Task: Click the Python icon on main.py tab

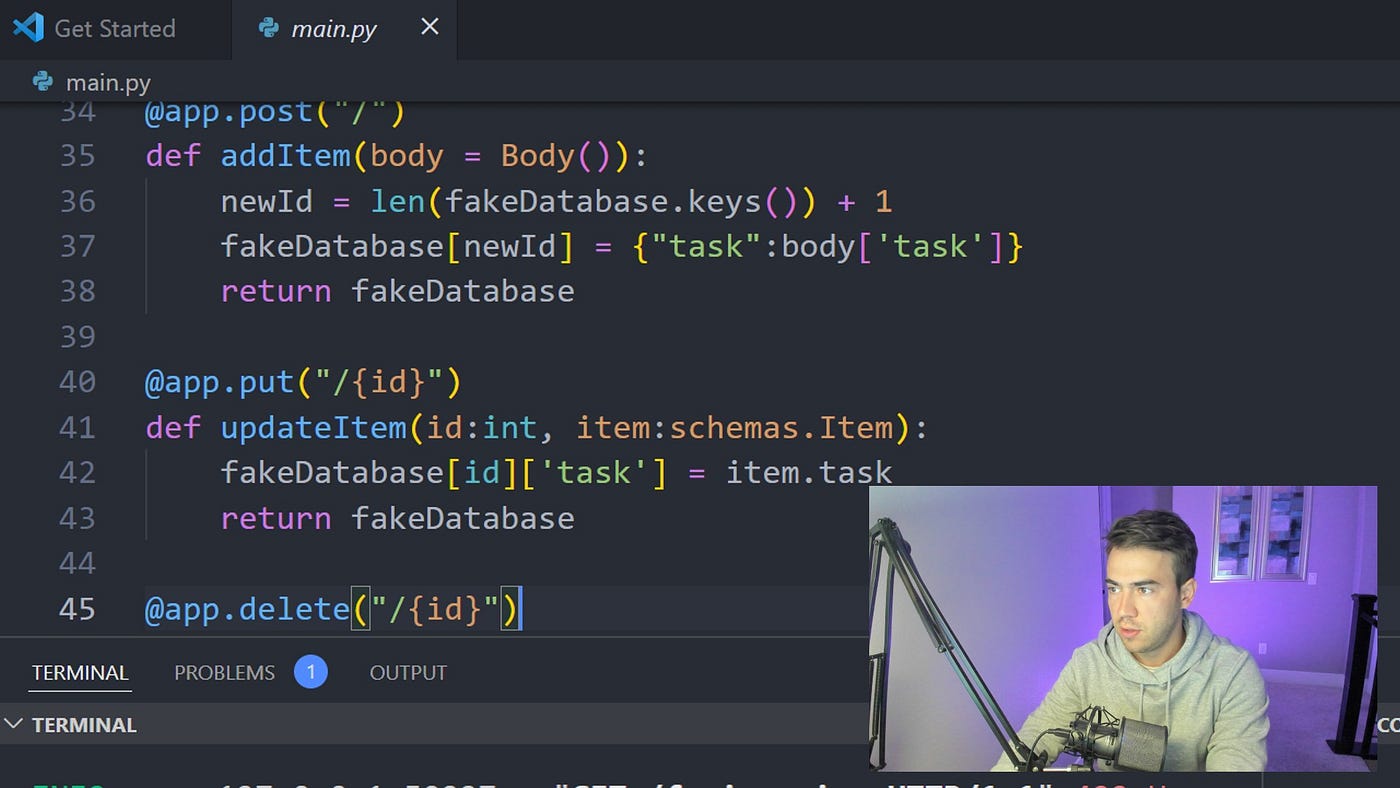Action: click(268, 28)
